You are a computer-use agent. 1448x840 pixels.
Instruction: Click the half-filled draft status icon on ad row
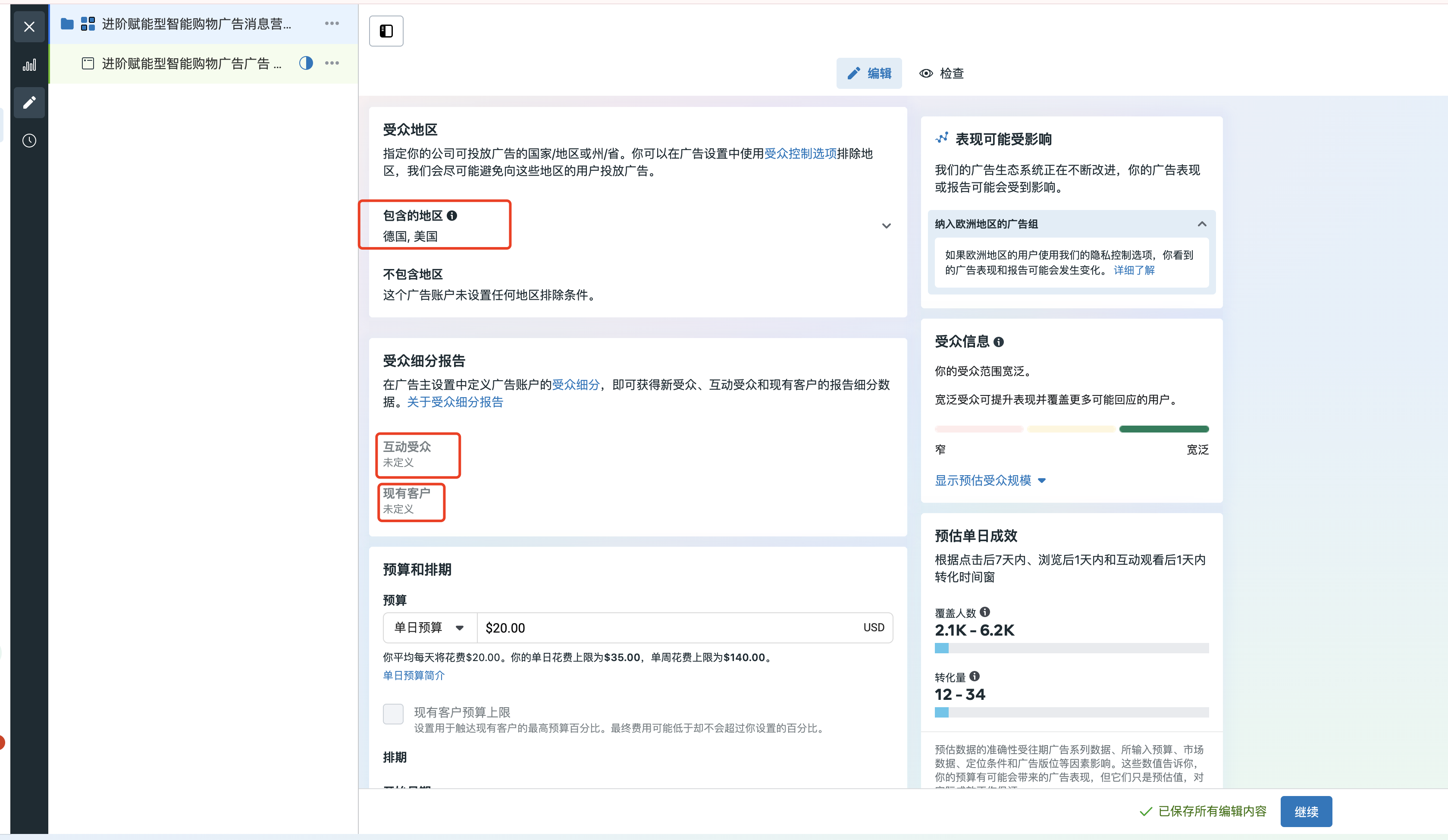[x=306, y=63]
